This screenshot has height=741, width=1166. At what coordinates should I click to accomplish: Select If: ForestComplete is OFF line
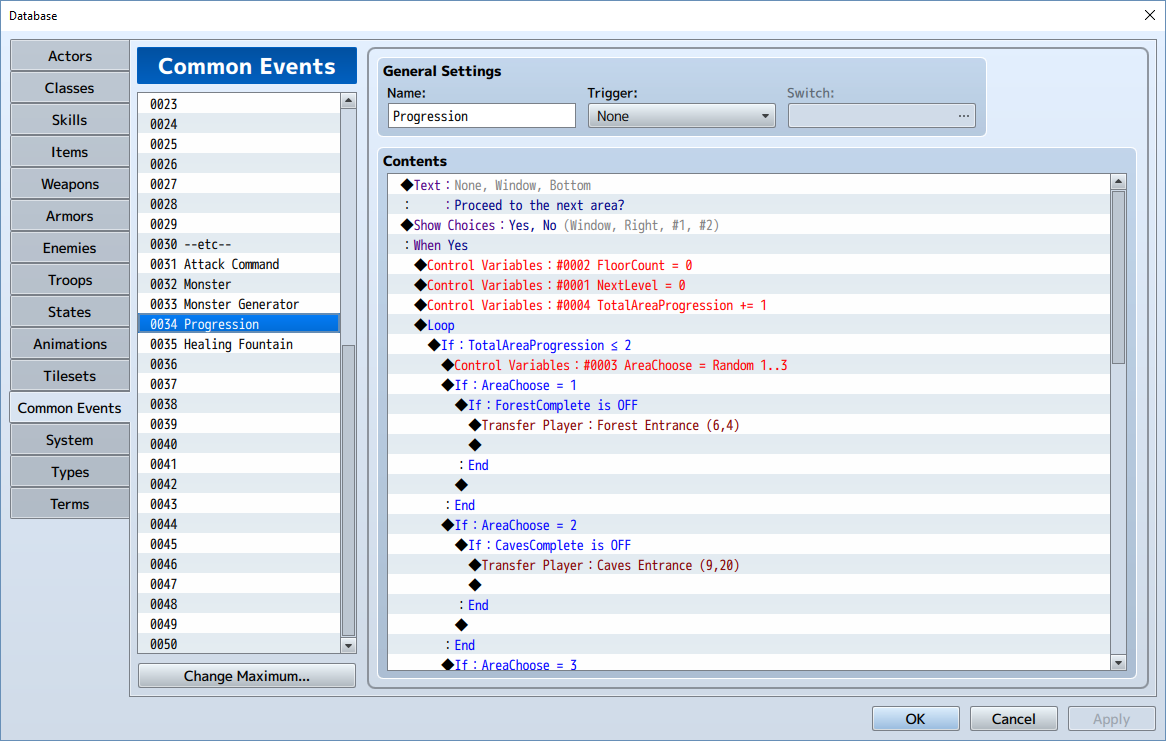click(749, 405)
